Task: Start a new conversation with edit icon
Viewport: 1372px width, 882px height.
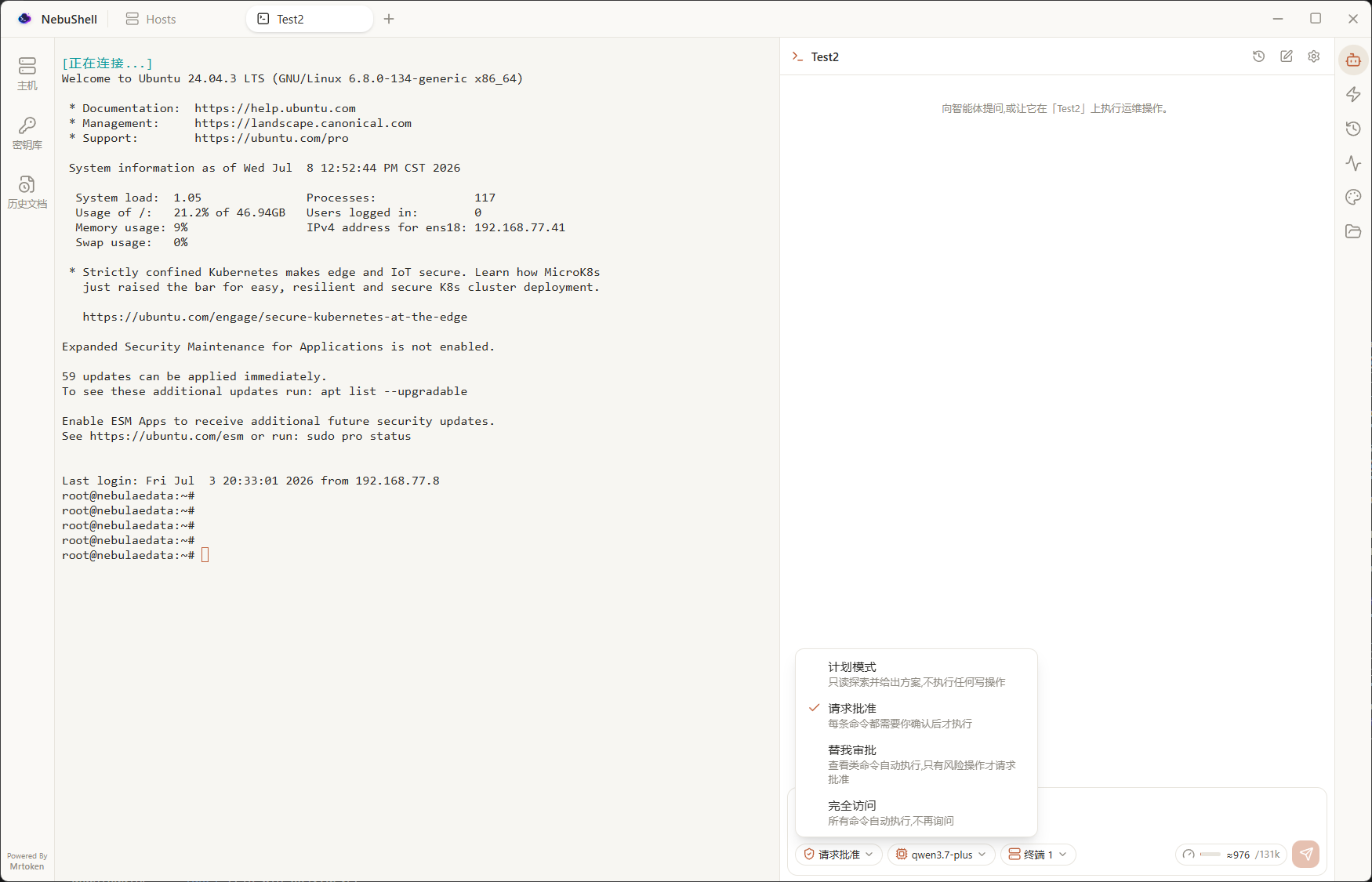Action: [1287, 56]
